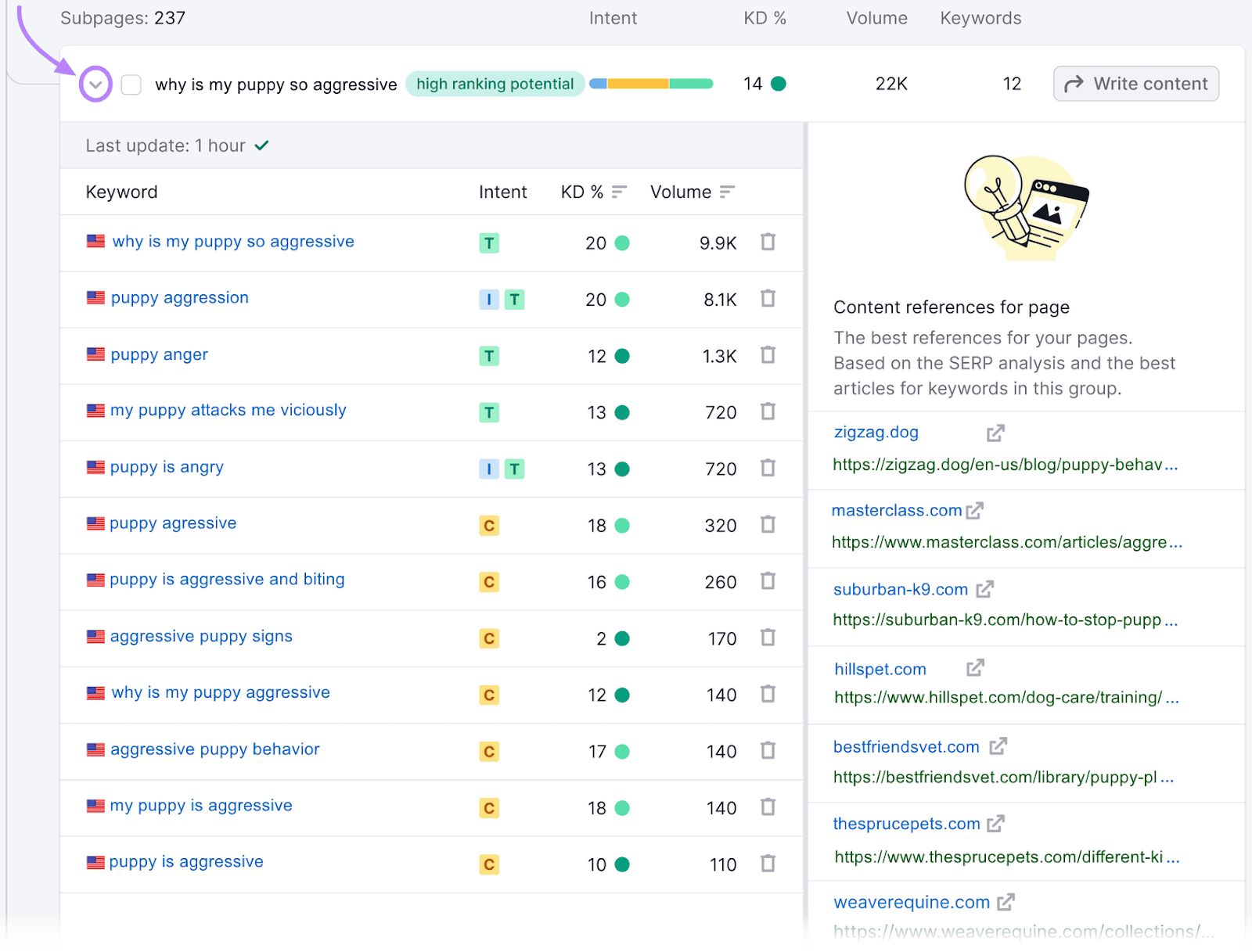Image resolution: width=1252 pixels, height=952 pixels.
Task: Click the C intent badge on "puppy agressive"
Action: [x=489, y=525]
